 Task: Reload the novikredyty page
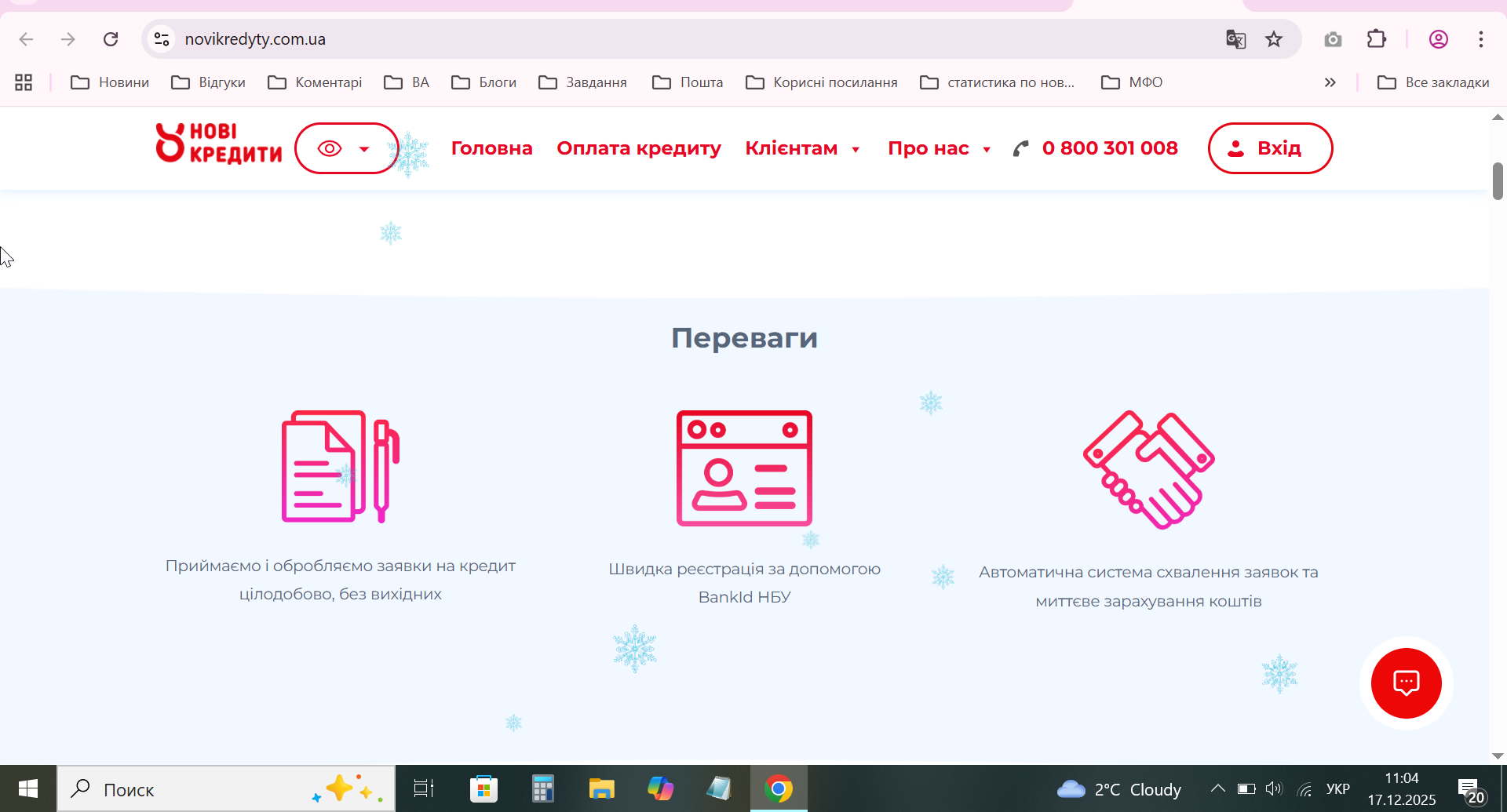coord(111,39)
